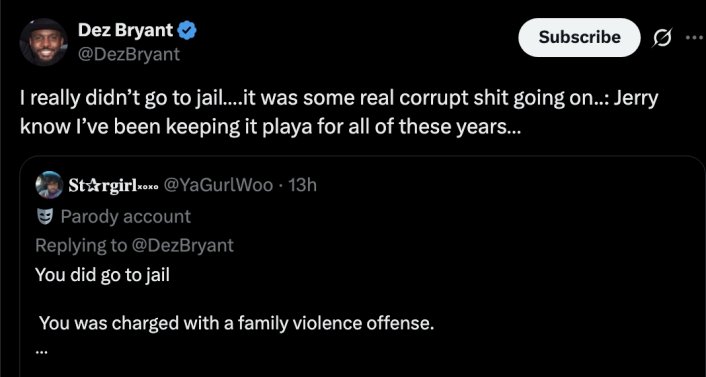Screen dimensions: 706x377
Task: Click the @DezBryant handle under the name
Action: [x=129, y=54]
